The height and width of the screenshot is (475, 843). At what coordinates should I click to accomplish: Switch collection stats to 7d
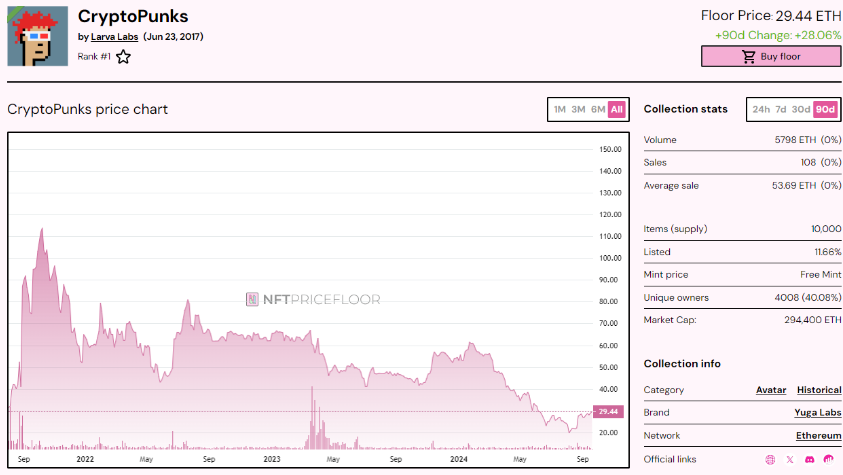click(781, 110)
